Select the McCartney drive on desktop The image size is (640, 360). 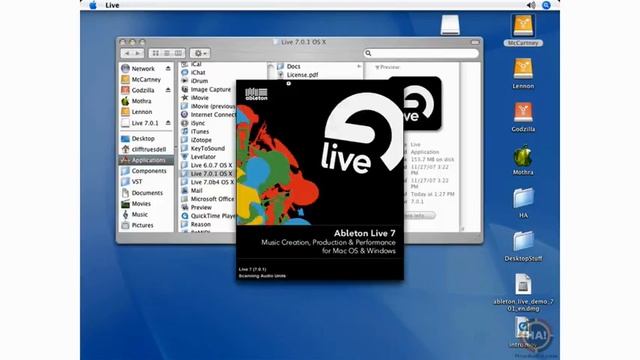tap(523, 30)
